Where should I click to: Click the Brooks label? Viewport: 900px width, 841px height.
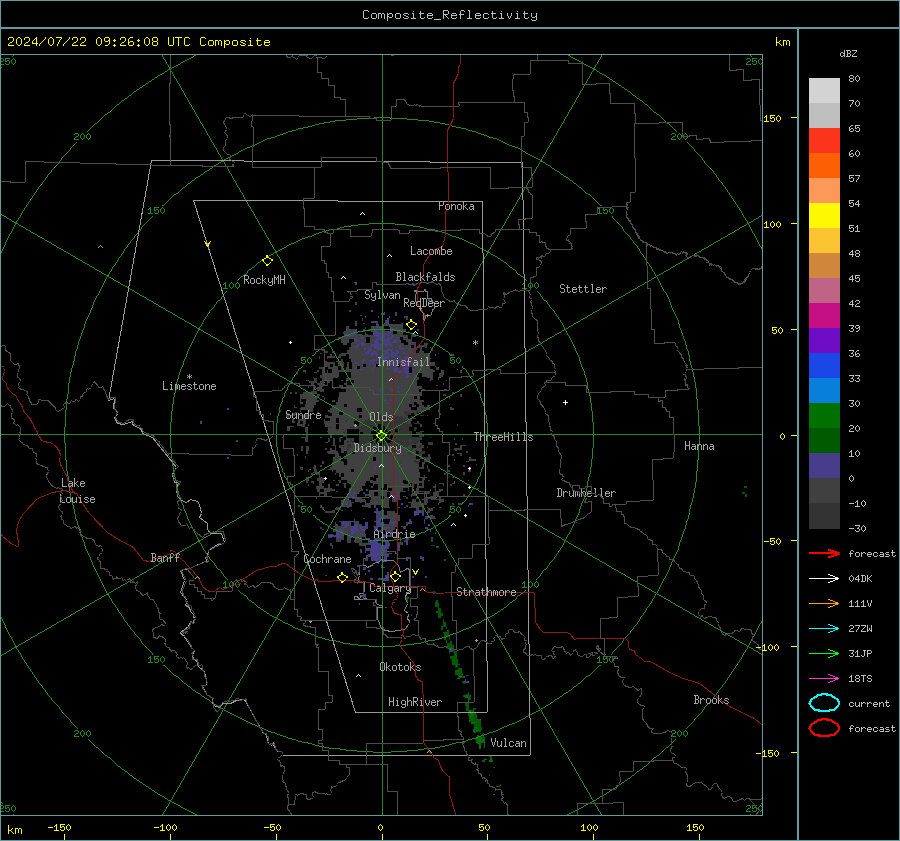coord(711,700)
